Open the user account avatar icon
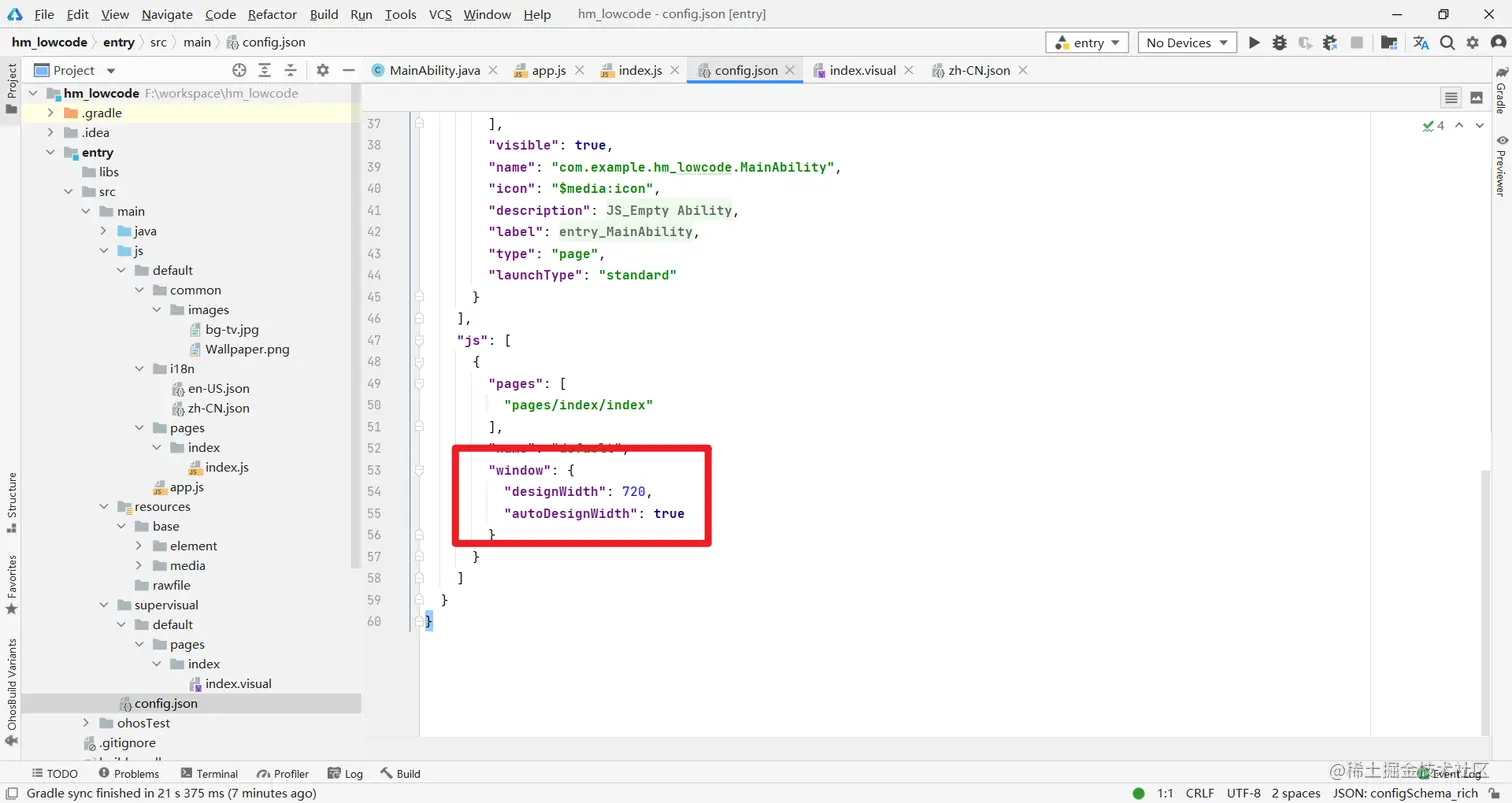The height and width of the screenshot is (803, 1512). click(1497, 43)
